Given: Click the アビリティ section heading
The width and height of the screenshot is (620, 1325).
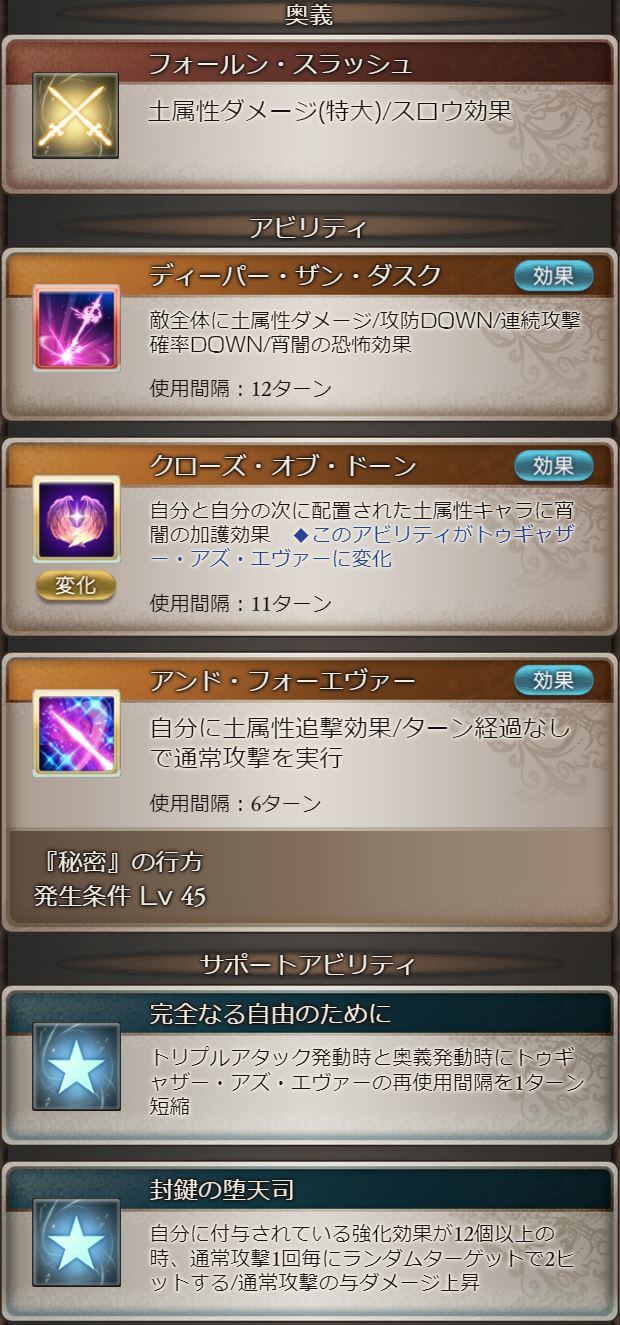Looking at the screenshot, I should click(308, 227).
